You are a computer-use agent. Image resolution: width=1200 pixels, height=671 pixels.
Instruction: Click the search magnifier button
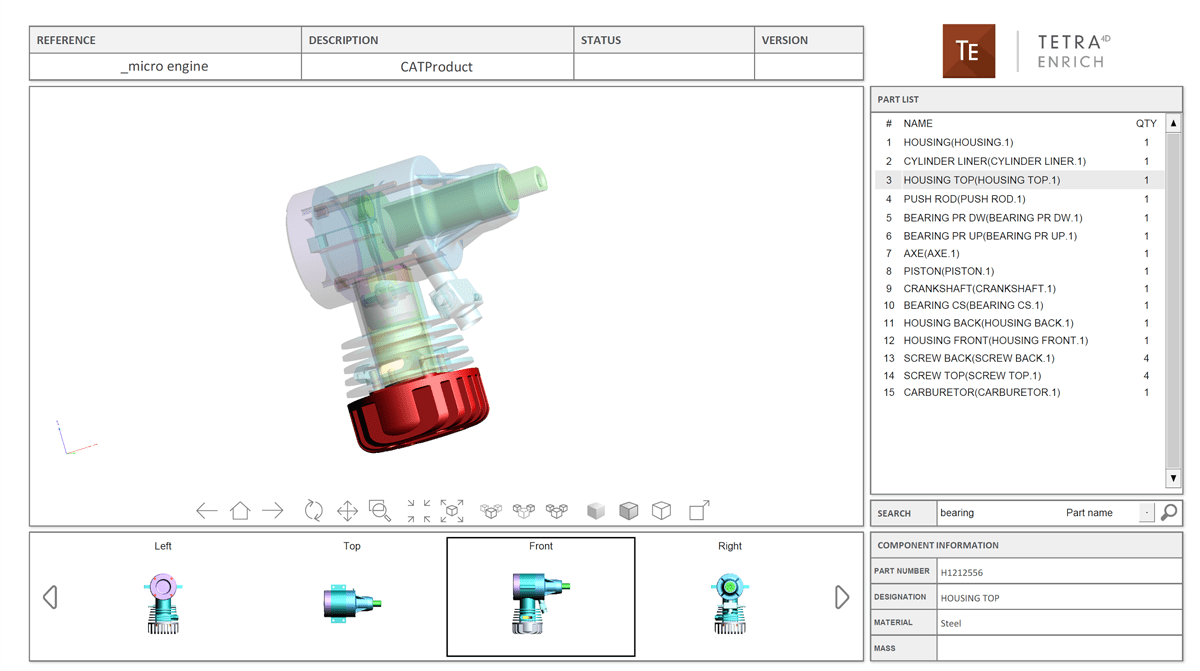(x=1169, y=512)
